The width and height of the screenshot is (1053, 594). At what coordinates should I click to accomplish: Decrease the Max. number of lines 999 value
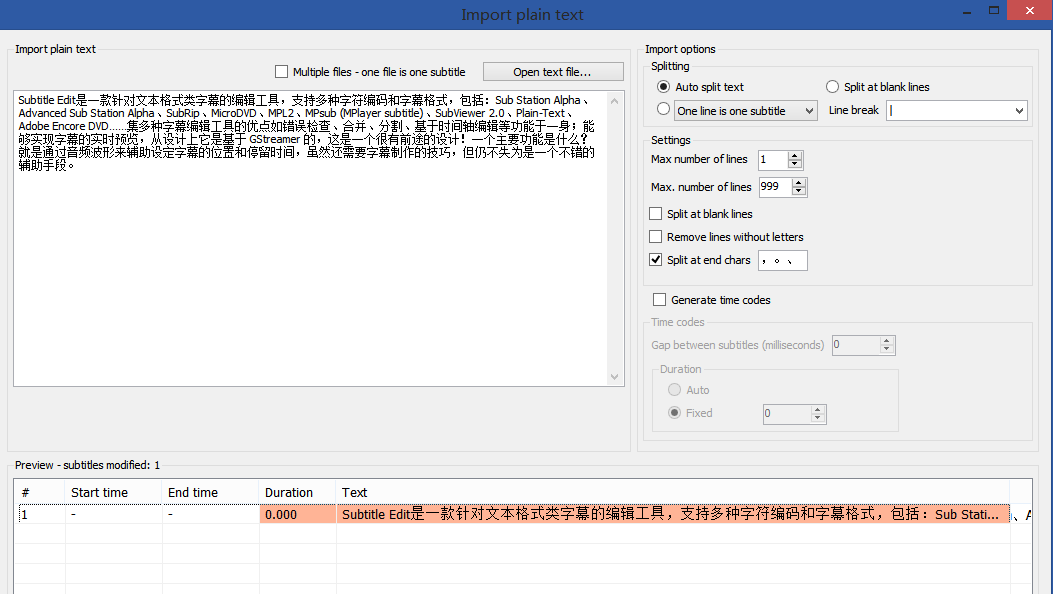pyautogui.click(x=798, y=191)
